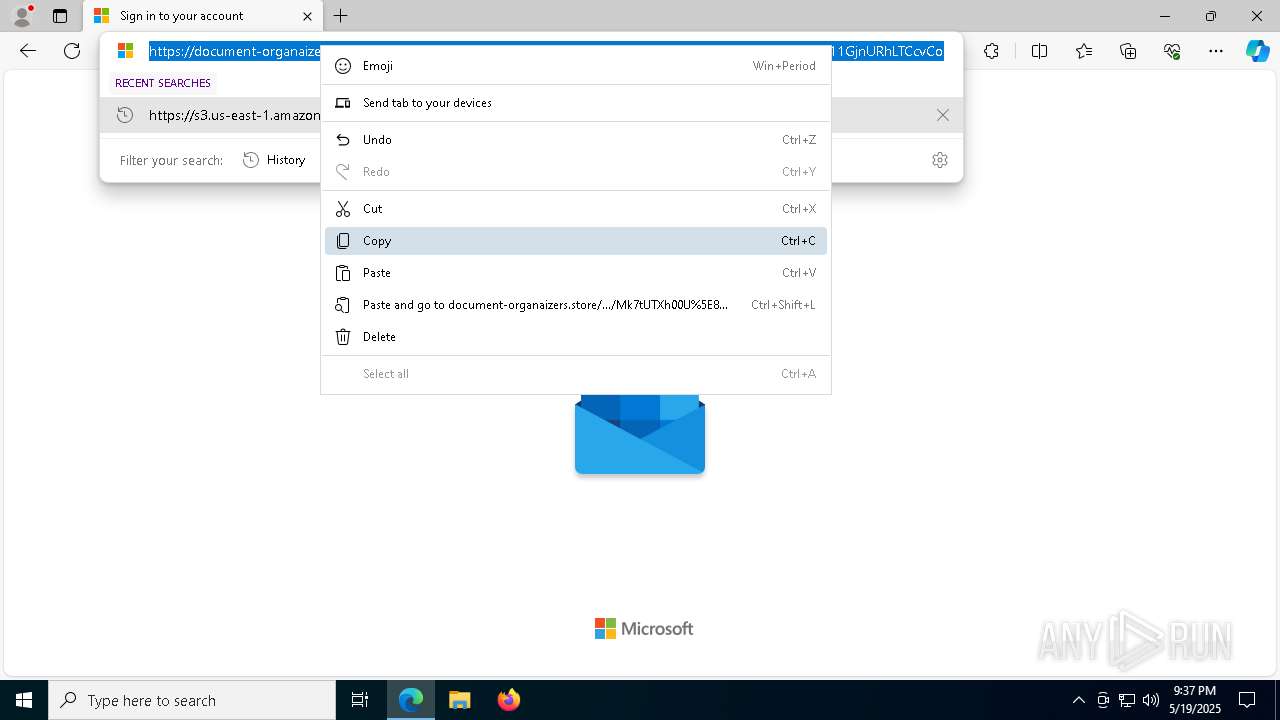Filter search by History

(x=275, y=160)
